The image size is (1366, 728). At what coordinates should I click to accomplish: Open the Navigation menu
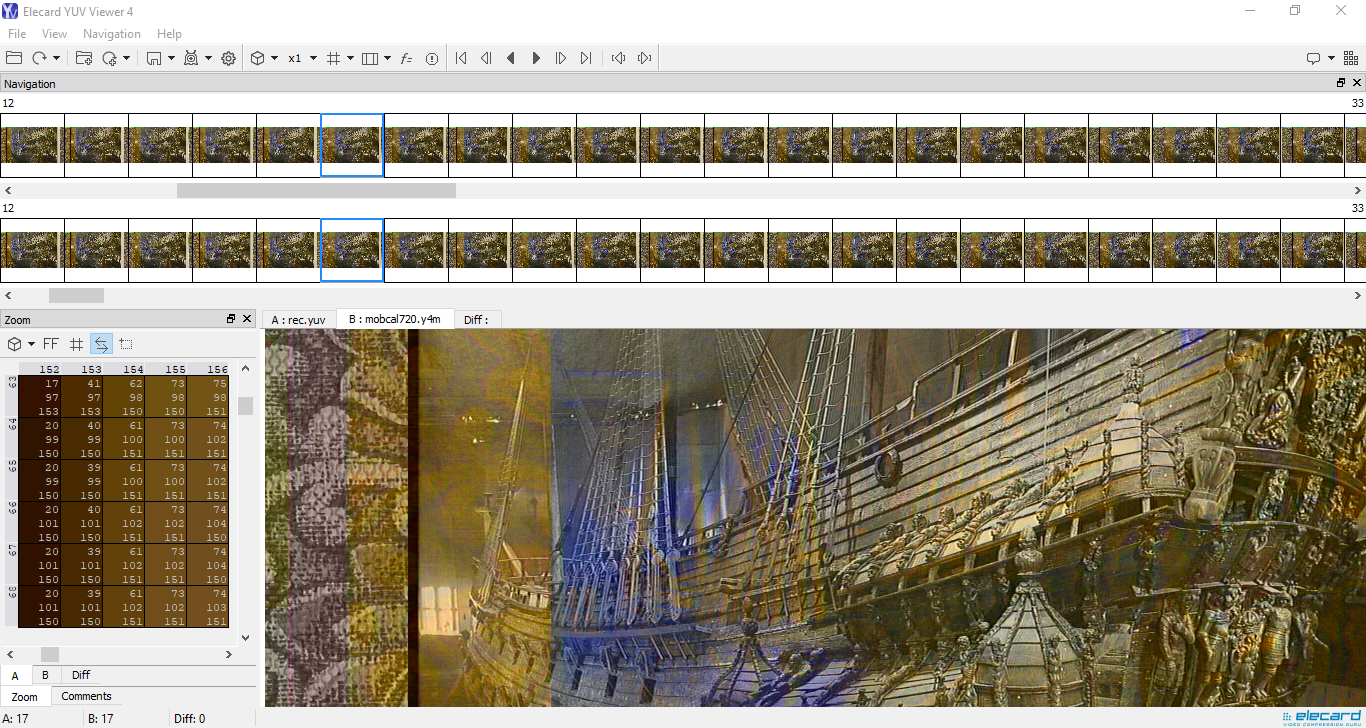pos(112,34)
